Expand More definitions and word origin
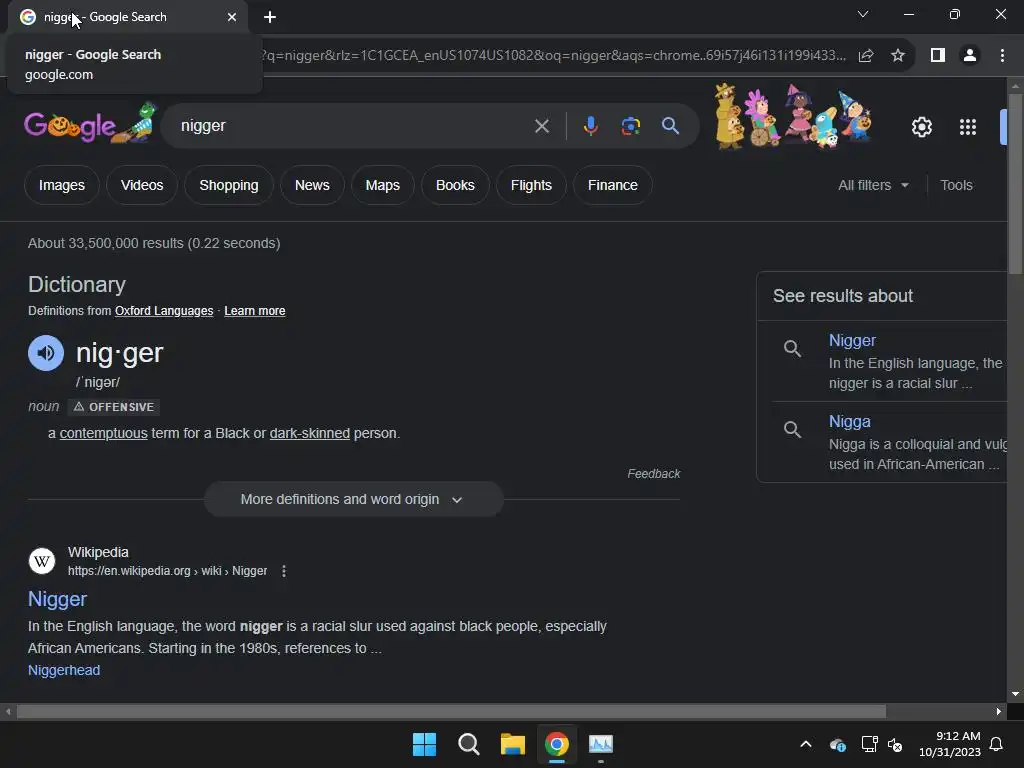1024x768 pixels. (x=353, y=500)
